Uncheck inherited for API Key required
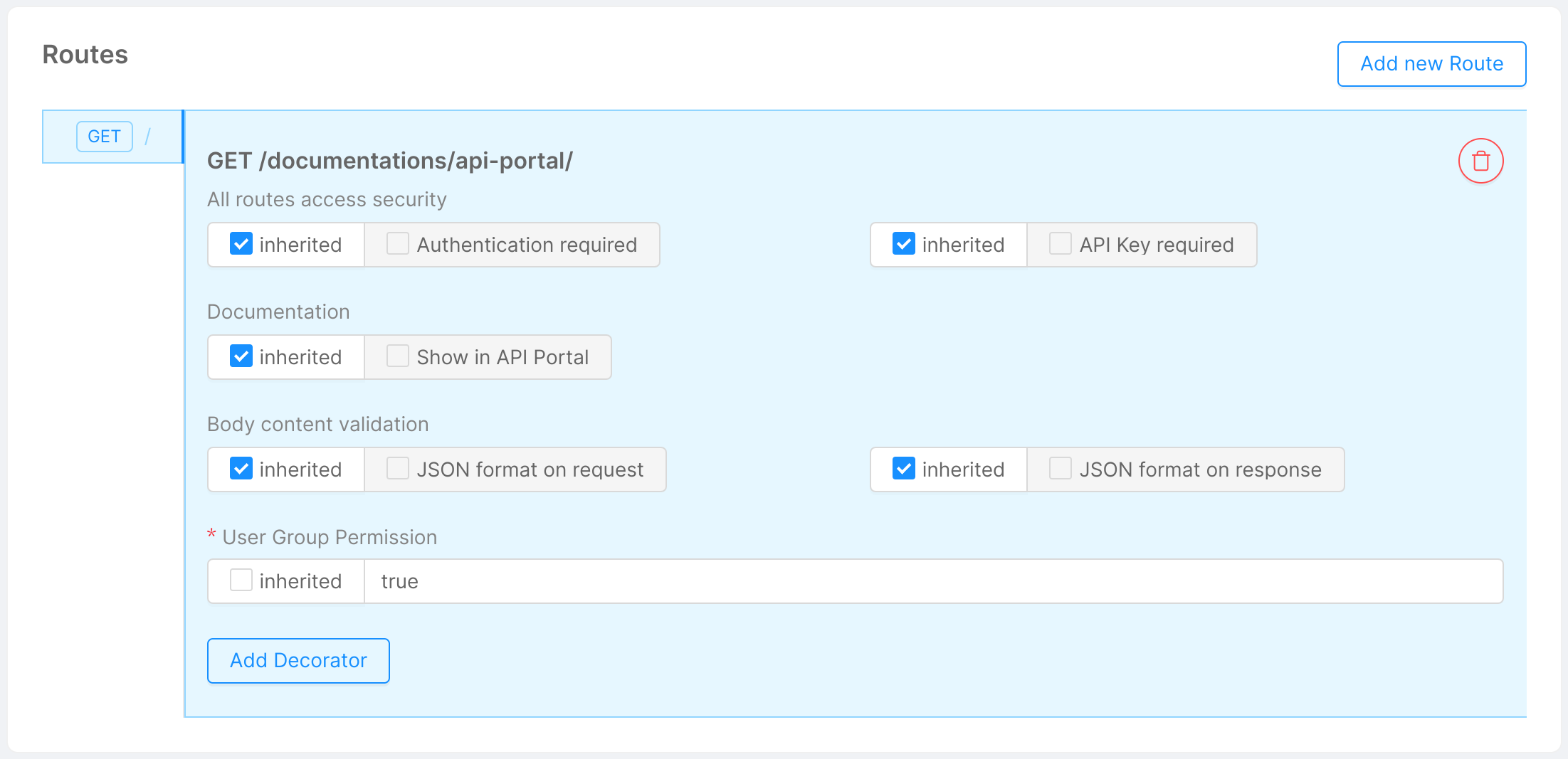 tap(904, 244)
